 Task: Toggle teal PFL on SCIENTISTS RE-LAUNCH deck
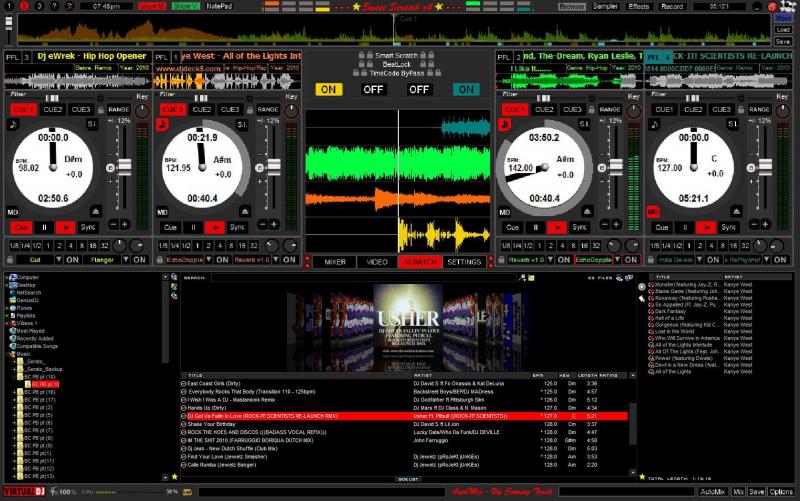click(655, 57)
